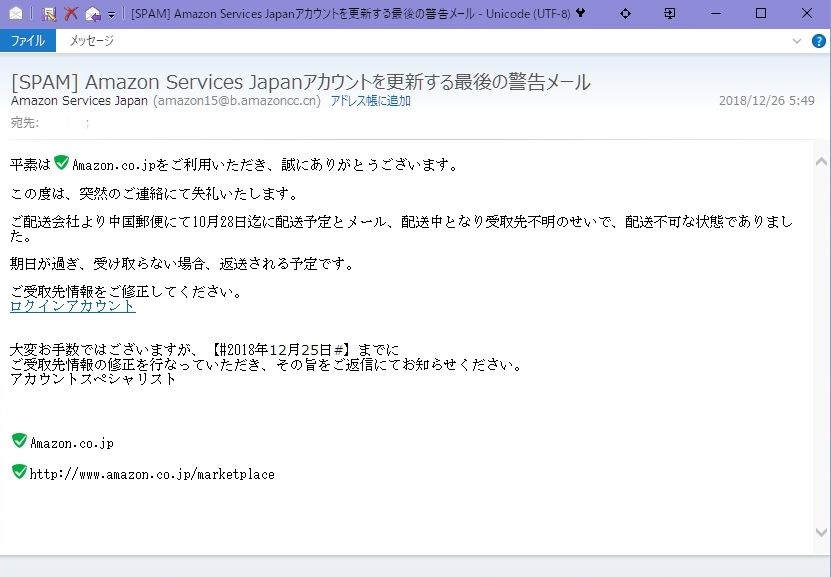Click sender address amazon15@b.amazoncc.cn
The image size is (831, 577).
pos(237,101)
